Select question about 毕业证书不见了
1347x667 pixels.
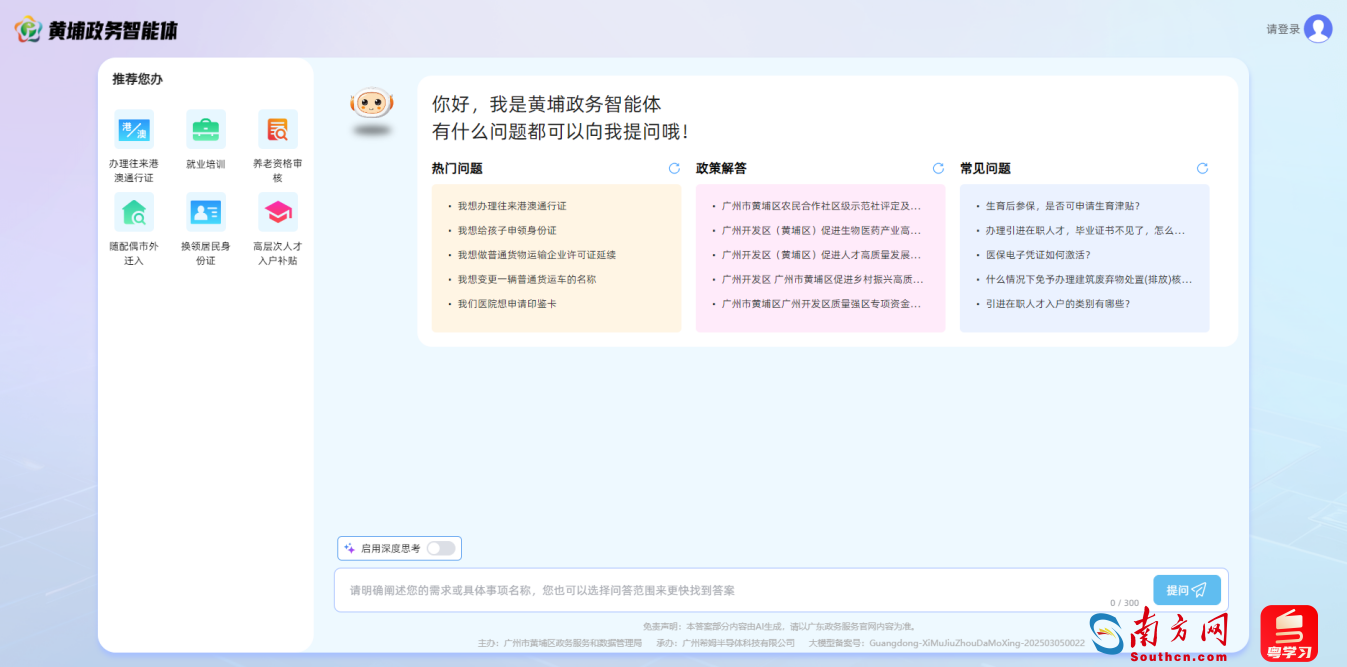click(1085, 230)
